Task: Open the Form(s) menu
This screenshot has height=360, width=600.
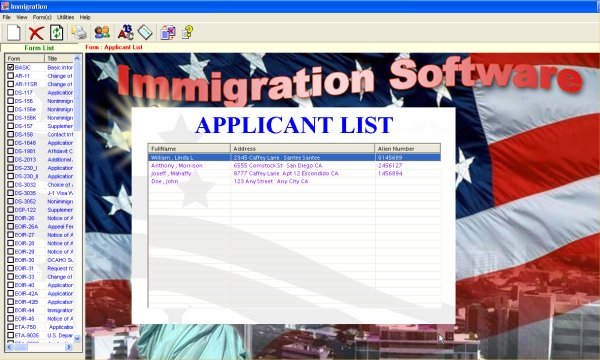Action: 42,17
